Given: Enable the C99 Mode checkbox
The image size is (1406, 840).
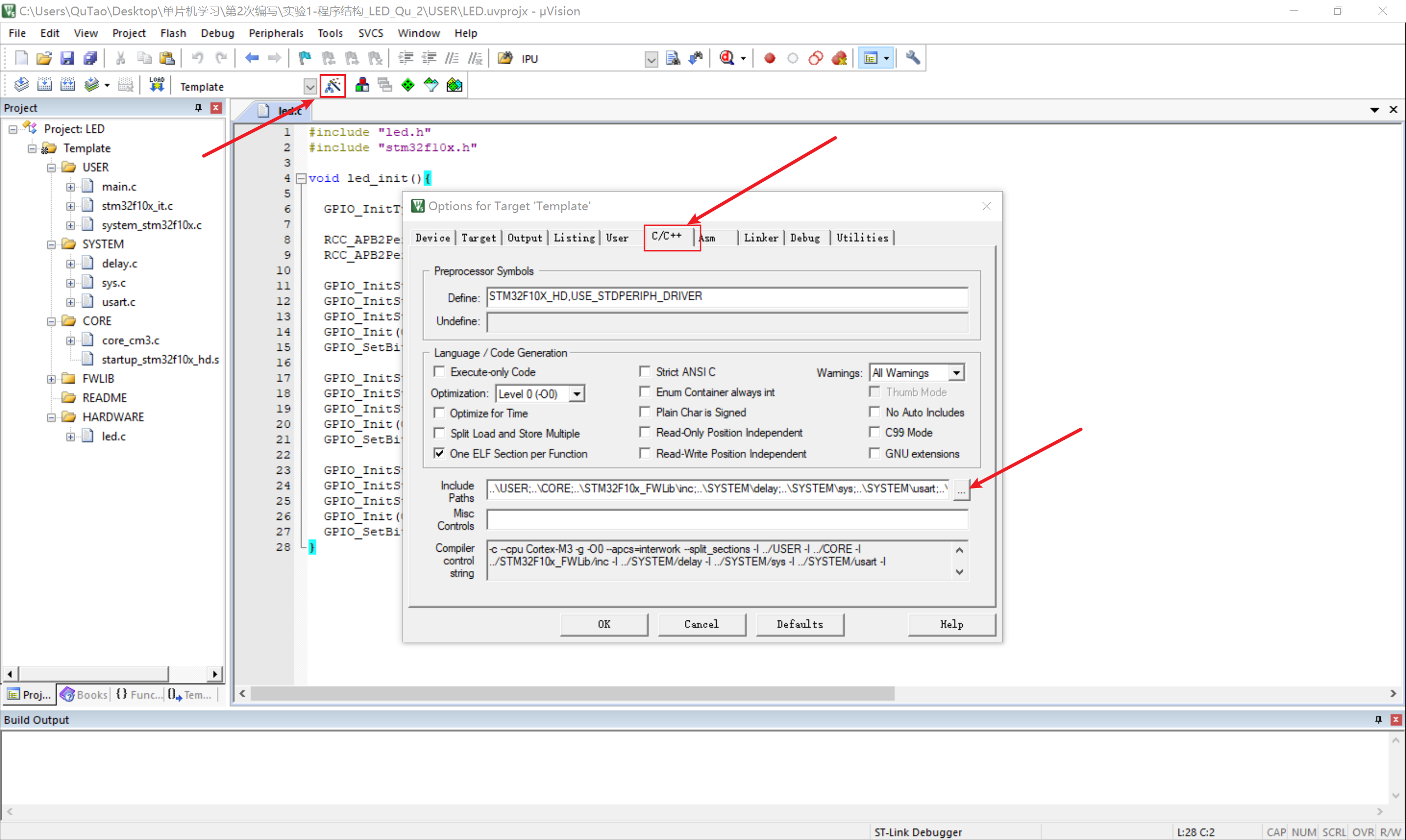Looking at the screenshot, I should coord(874,433).
